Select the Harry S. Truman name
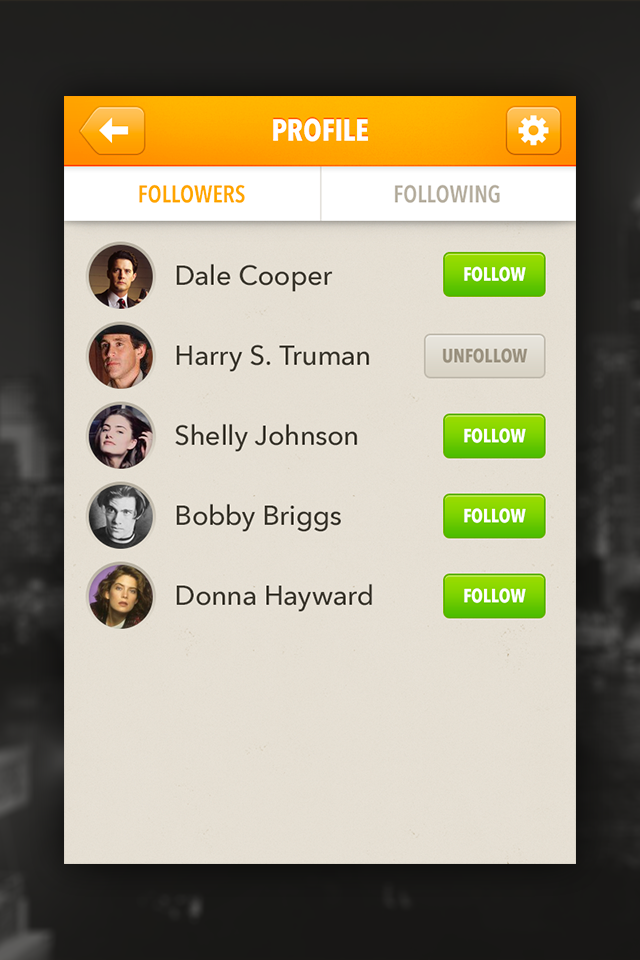640x960 pixels. click(x=273, y=356)
